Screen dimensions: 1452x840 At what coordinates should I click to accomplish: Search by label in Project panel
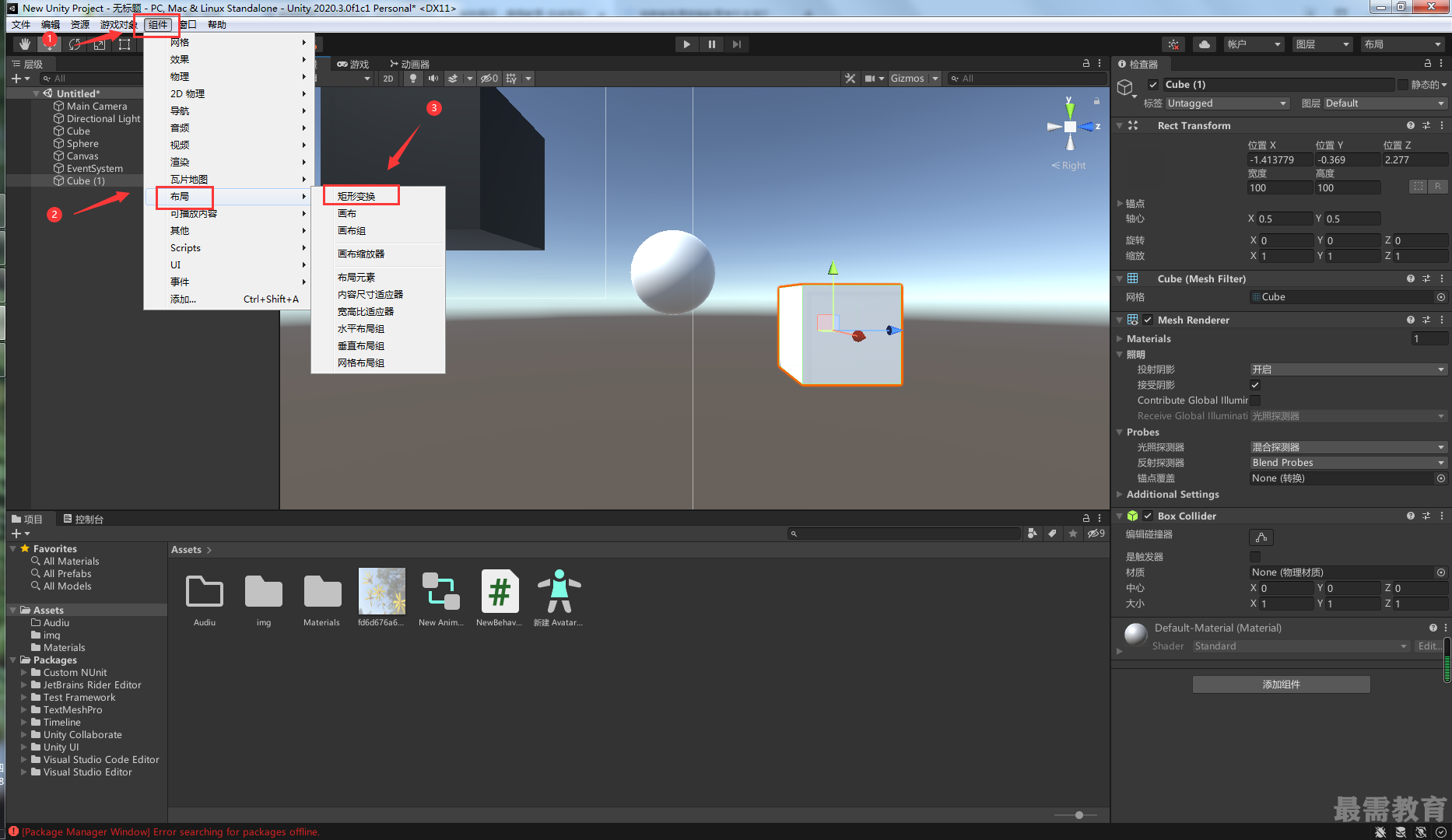click(x=1052, y=534)
